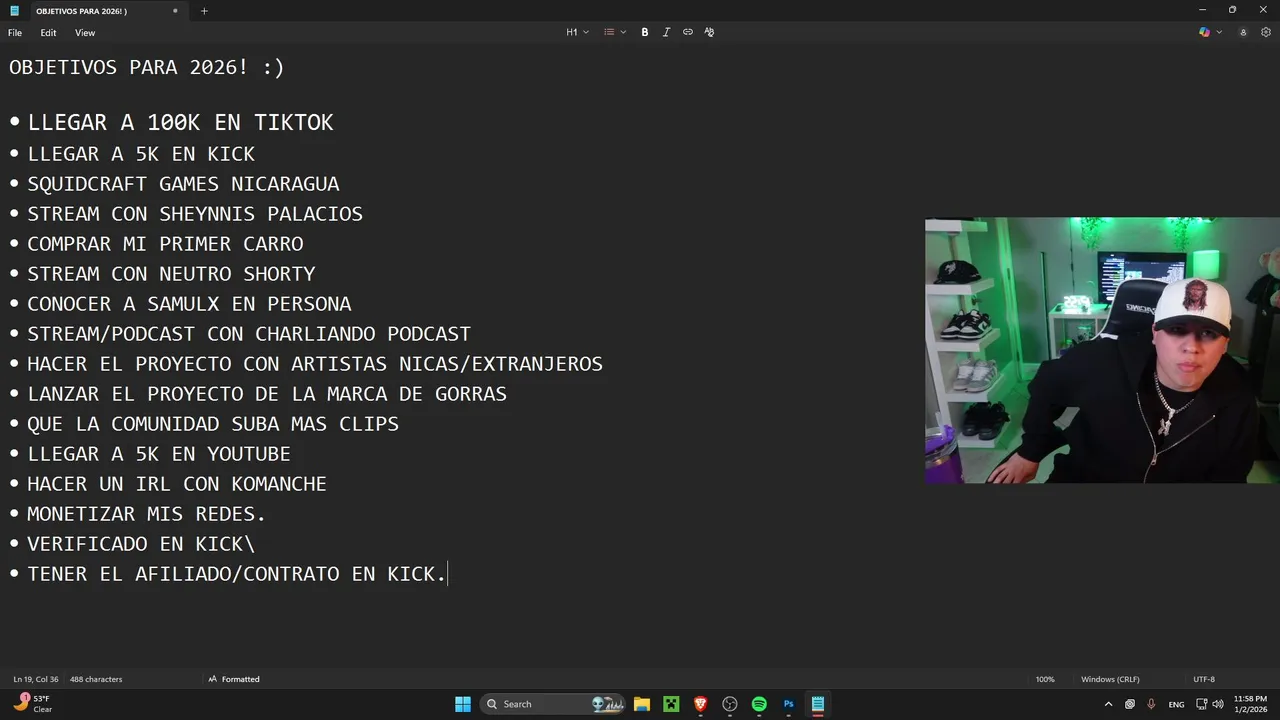The width and height of the screenshot is (1280, 720).
Task: Click the webcam overlay video
Action: click(x=1102, y=351)
